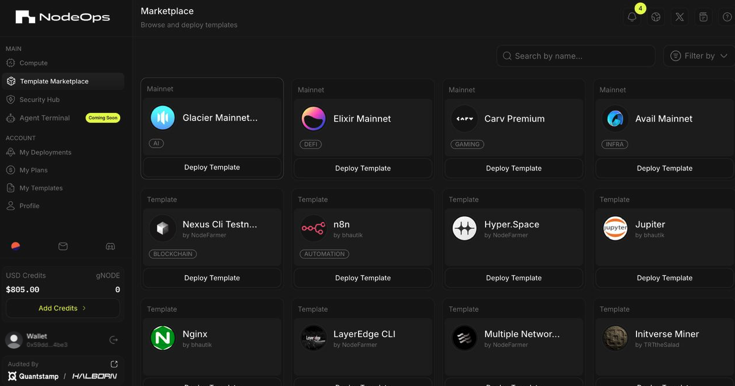The image size is (735, 386).
Task: Open Security Hub in the sidebar
Action: (x=63, y=99)
